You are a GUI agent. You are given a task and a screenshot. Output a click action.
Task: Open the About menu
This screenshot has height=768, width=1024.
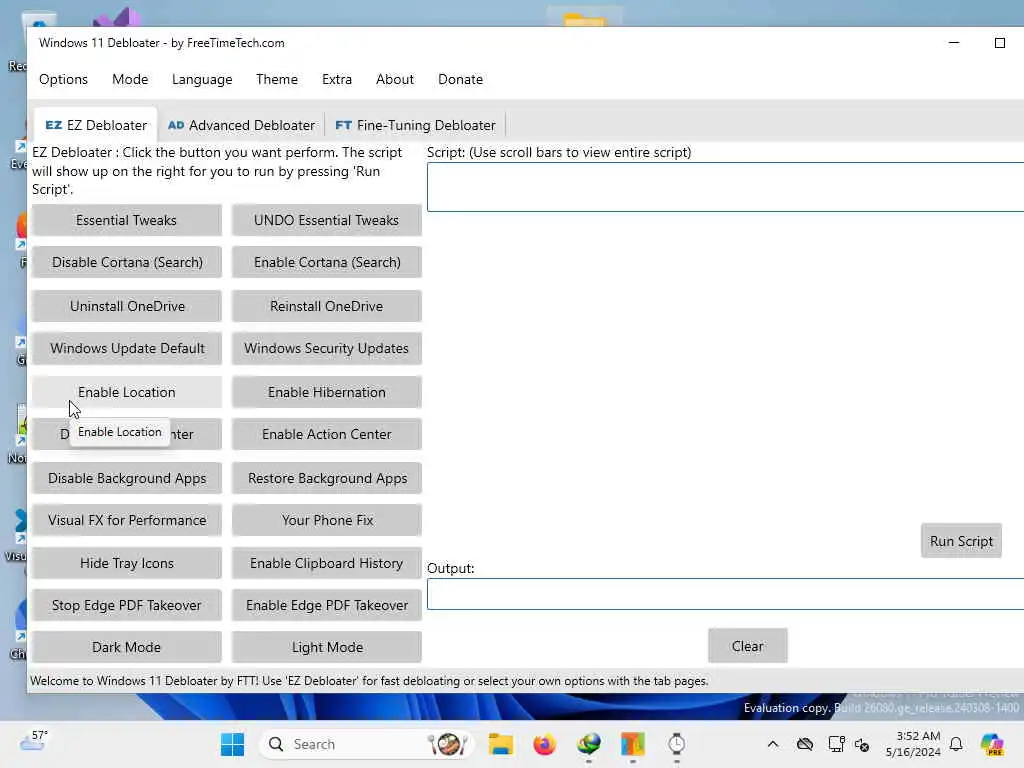(394, 80)
